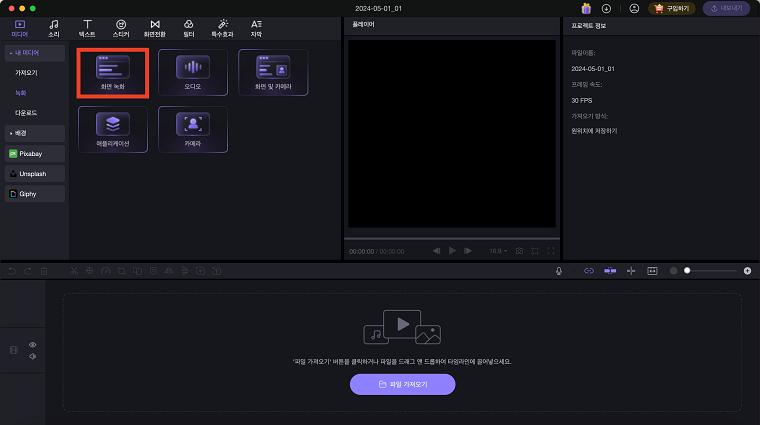Viewport: 760px width, 425px height.
Task: Open the 소리 sound tab
Action: tap(54, 29)
